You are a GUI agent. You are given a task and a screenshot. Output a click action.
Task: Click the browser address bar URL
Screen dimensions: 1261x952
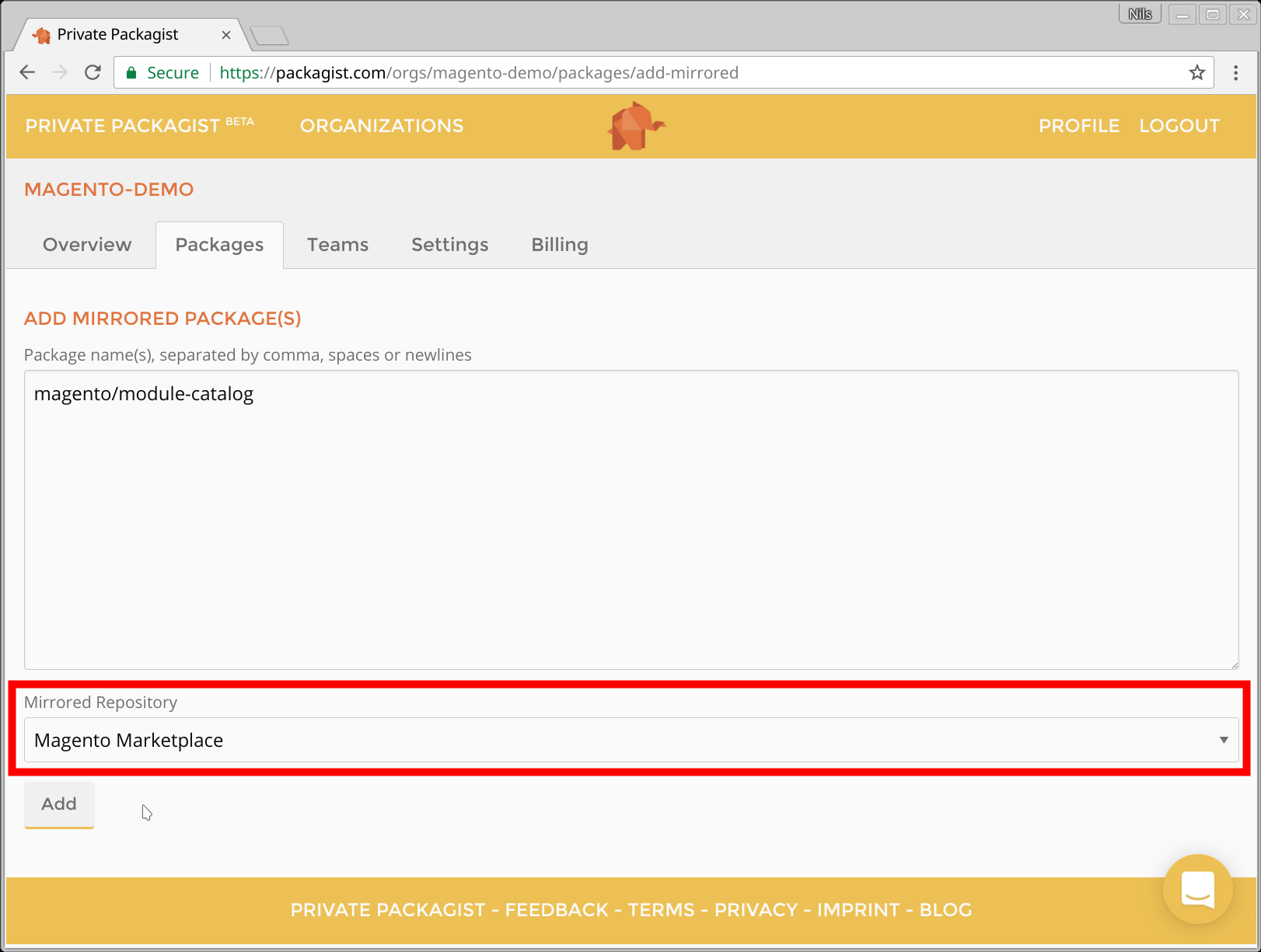(x=479, y=72)
